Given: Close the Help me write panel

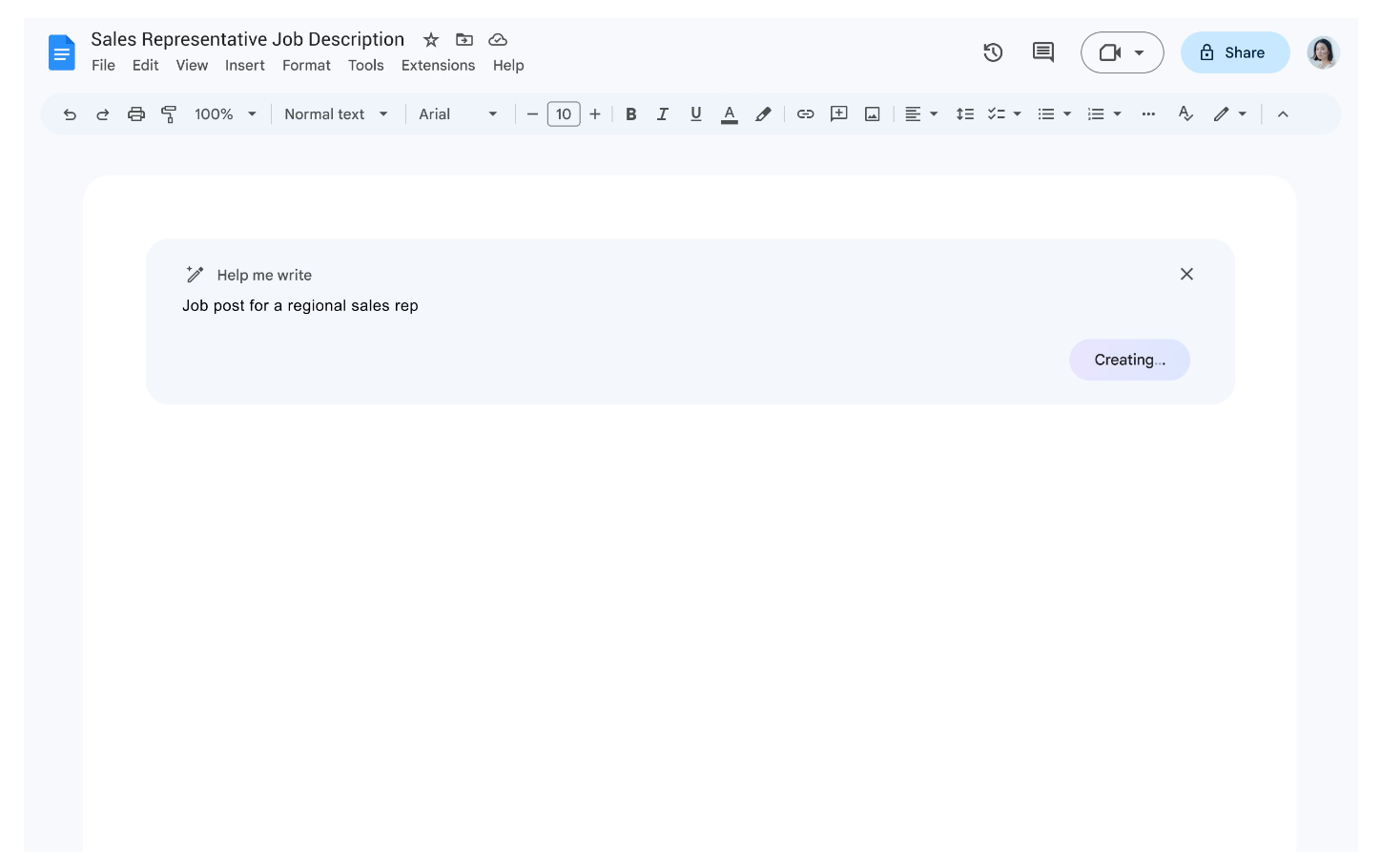Looking at the screenshot, I should pyautogui.click(x=1186, y=275).
